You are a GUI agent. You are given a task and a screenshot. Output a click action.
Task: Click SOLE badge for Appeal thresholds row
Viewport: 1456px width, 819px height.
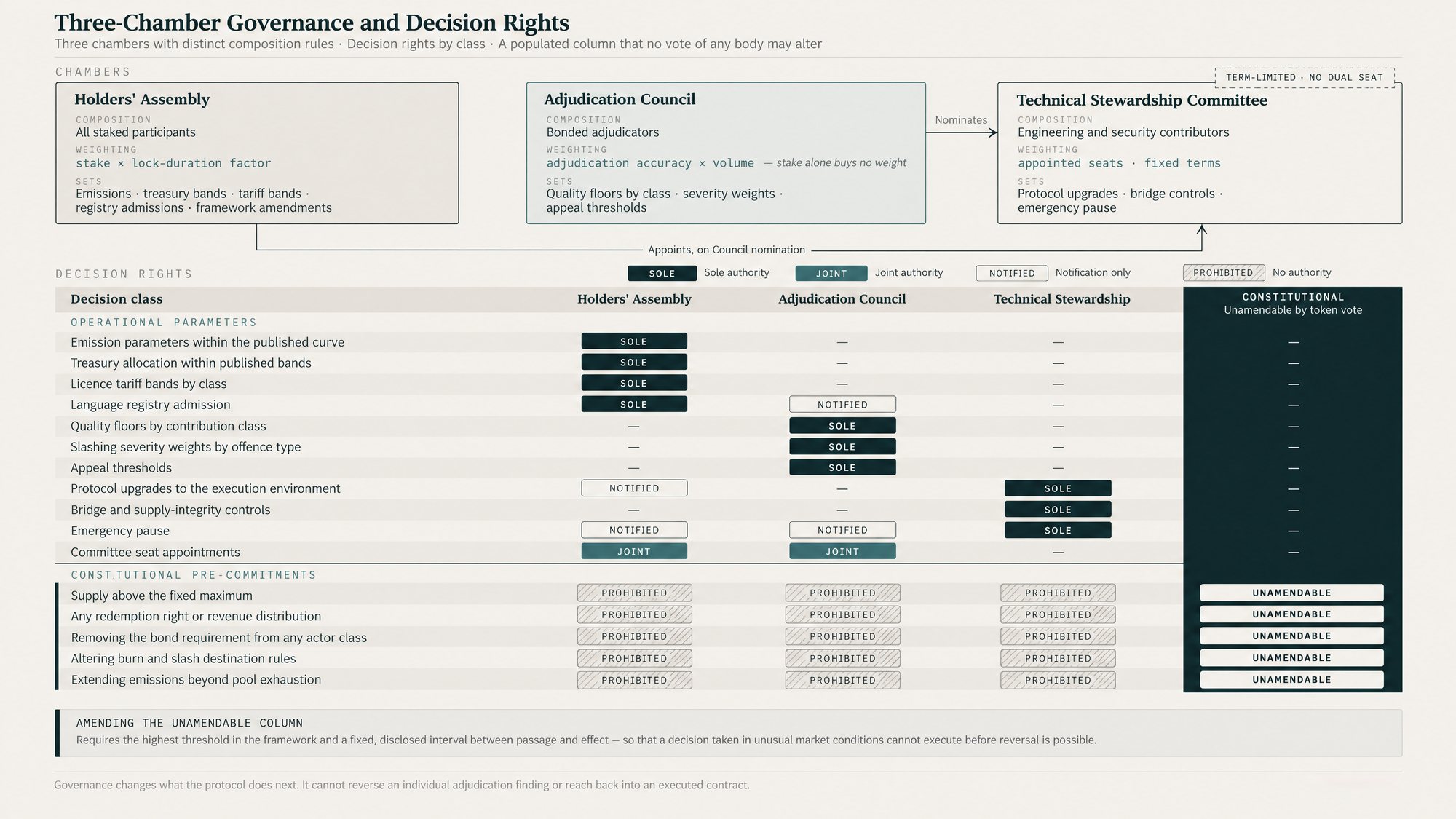click(842, 467)
